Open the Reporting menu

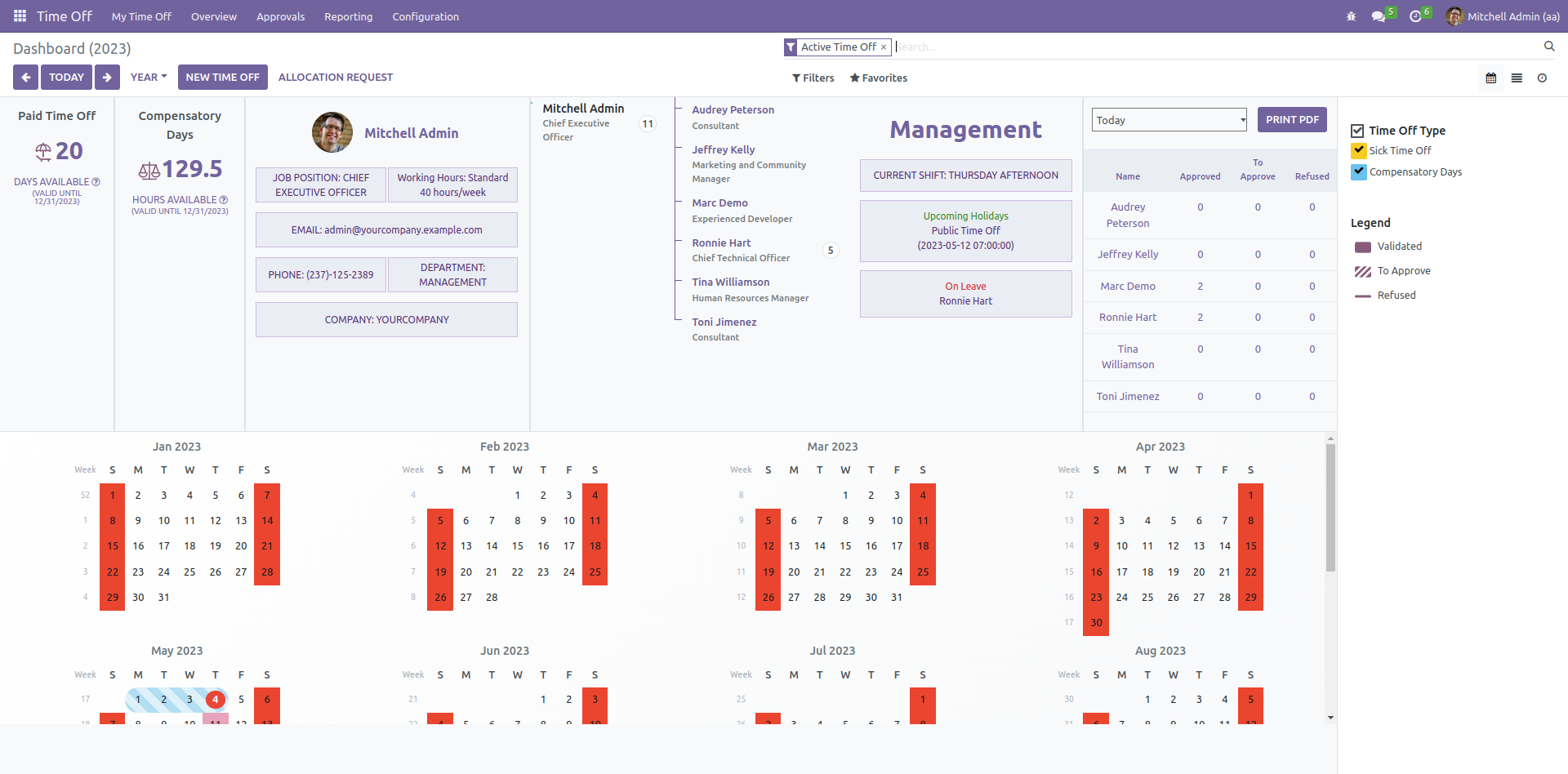(x=348, y=16)
